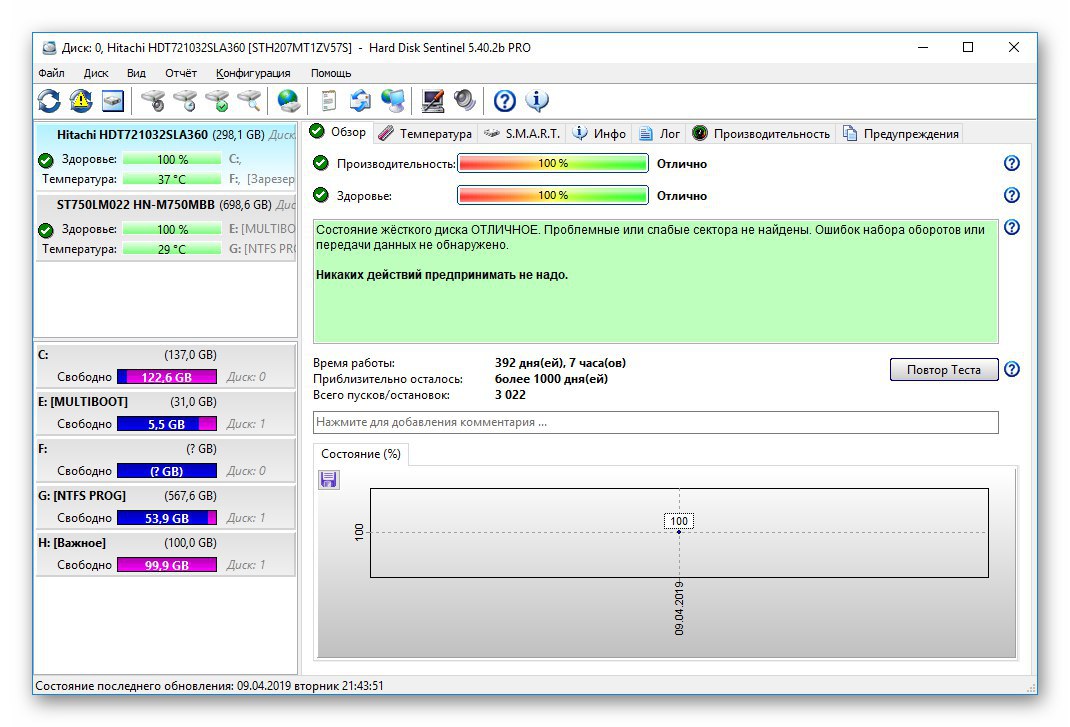The image size is (1070, 727).
Task: Click the comment input field
Action: [x=656, y=422]
